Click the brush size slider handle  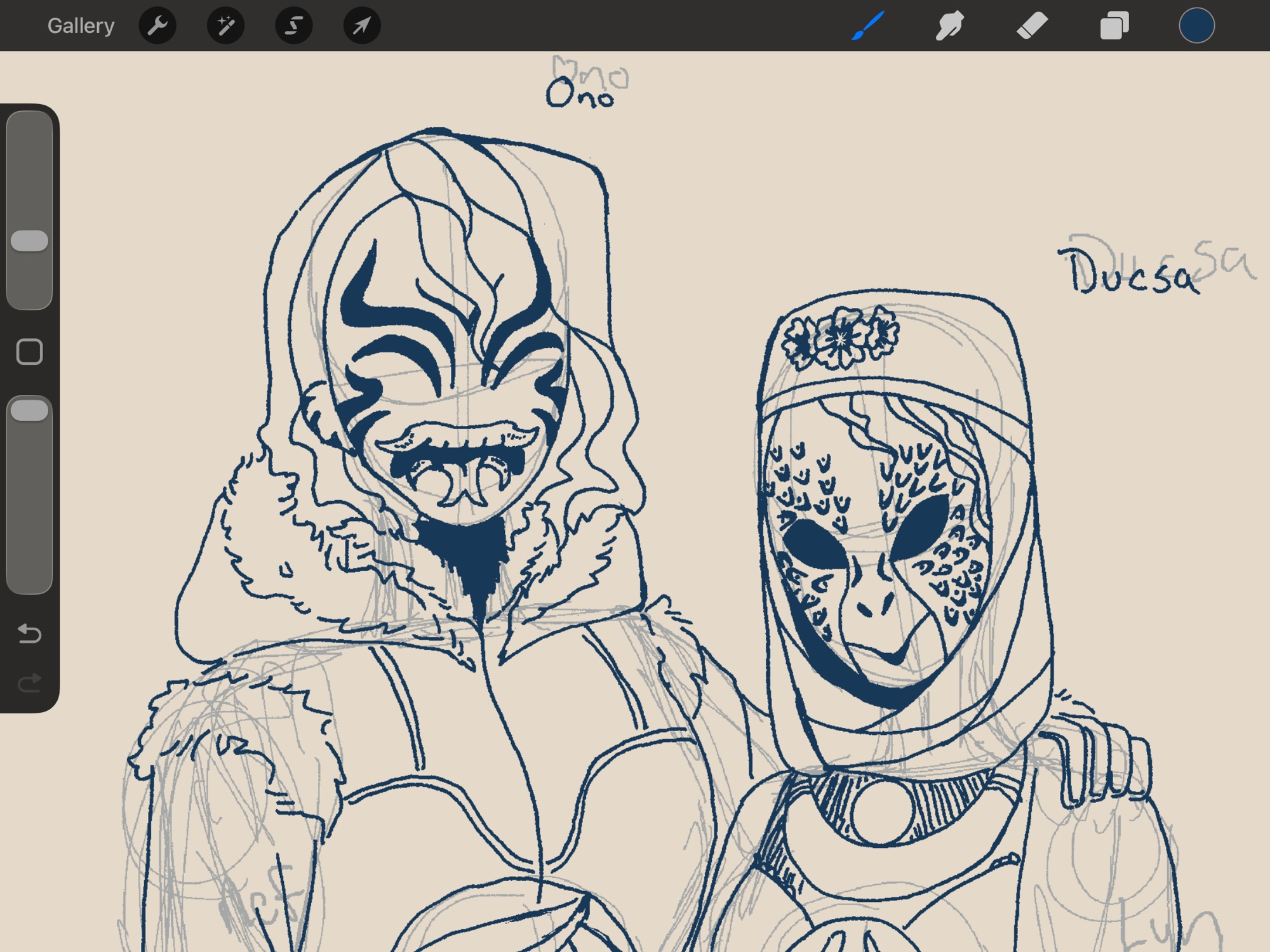pyautogui.click(x=29, y=241)
